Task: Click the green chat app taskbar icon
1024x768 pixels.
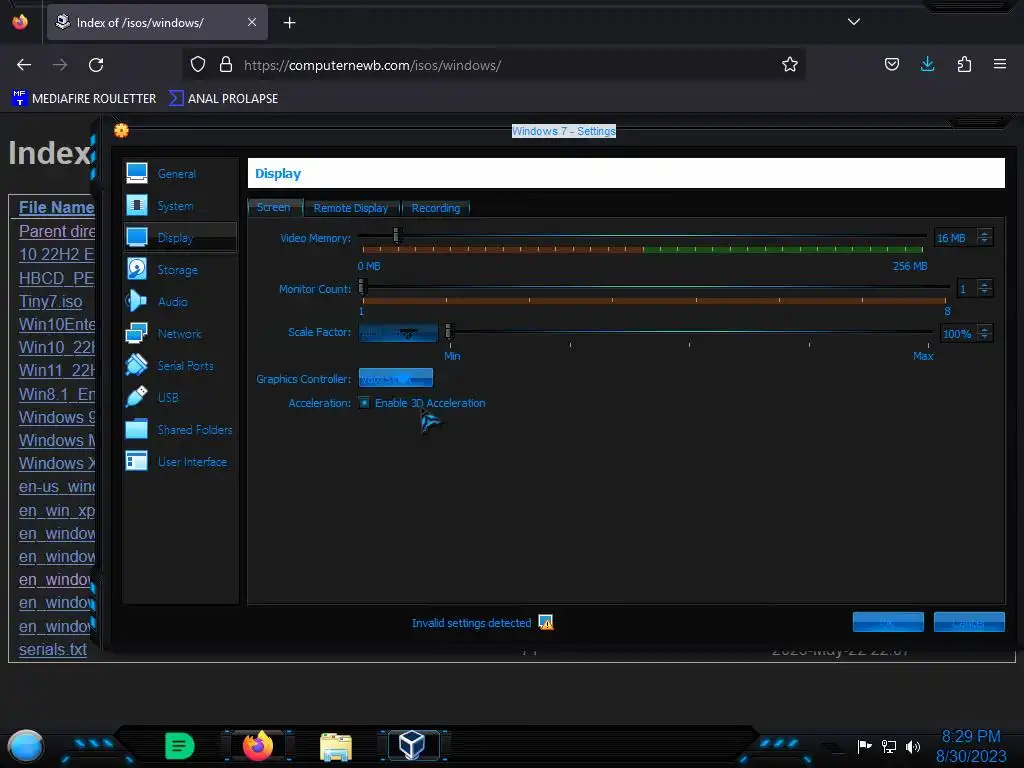Action: (x=180, y=745)
